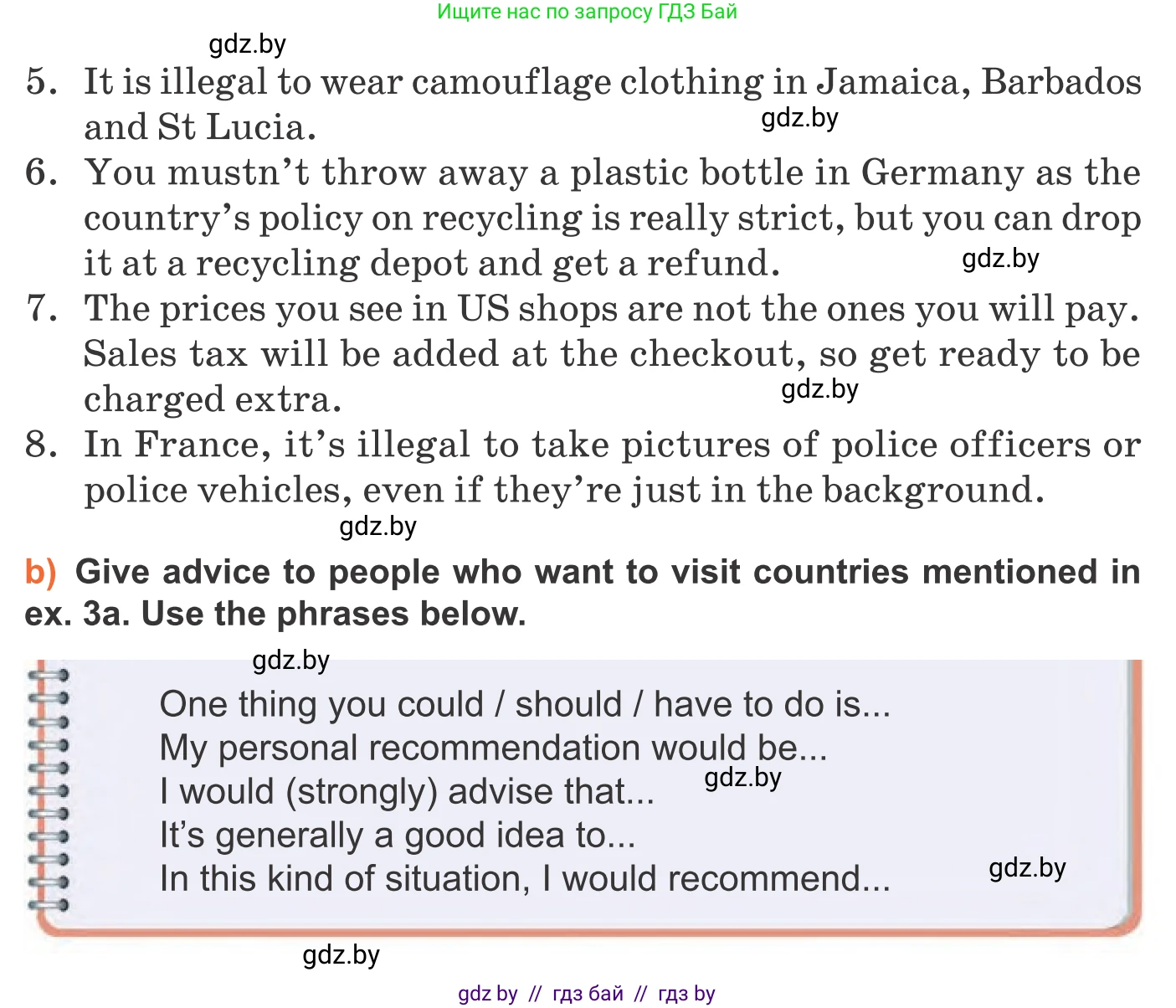
Task: Click the green header text about ГДЗ Бай
Action: [587, 12]
